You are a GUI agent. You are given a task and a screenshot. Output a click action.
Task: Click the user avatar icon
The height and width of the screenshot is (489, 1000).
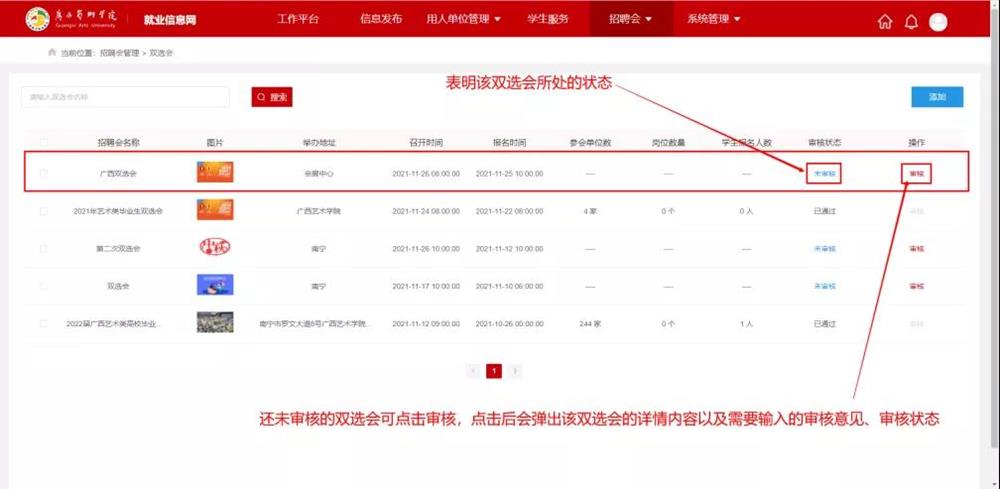tap(938, 22)
